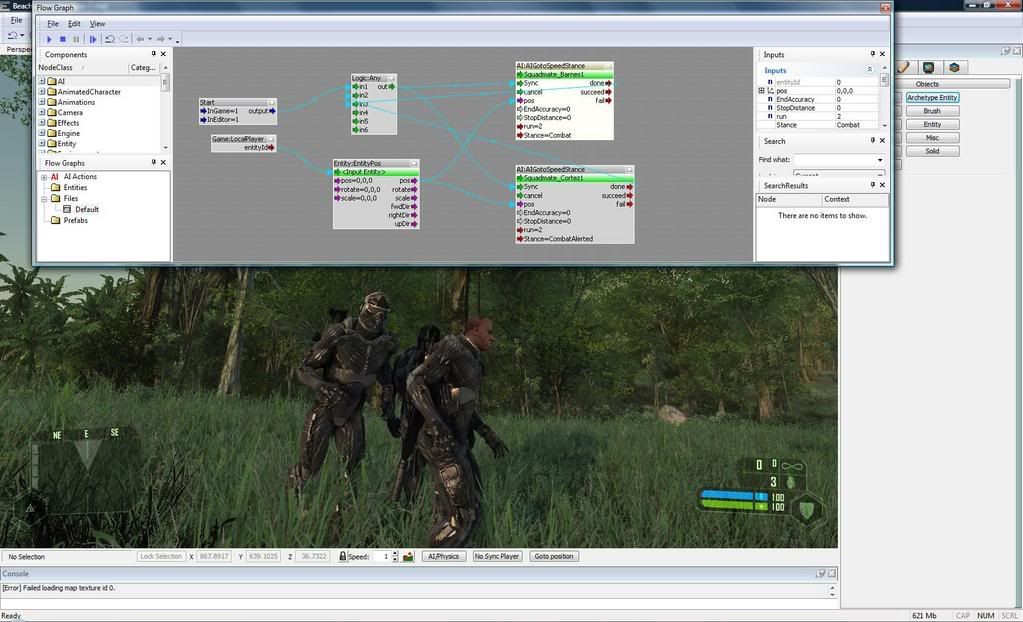Toggle the AI/Physics button
This screenshot has height=622, width=1023.
click(x=444, y=556)
